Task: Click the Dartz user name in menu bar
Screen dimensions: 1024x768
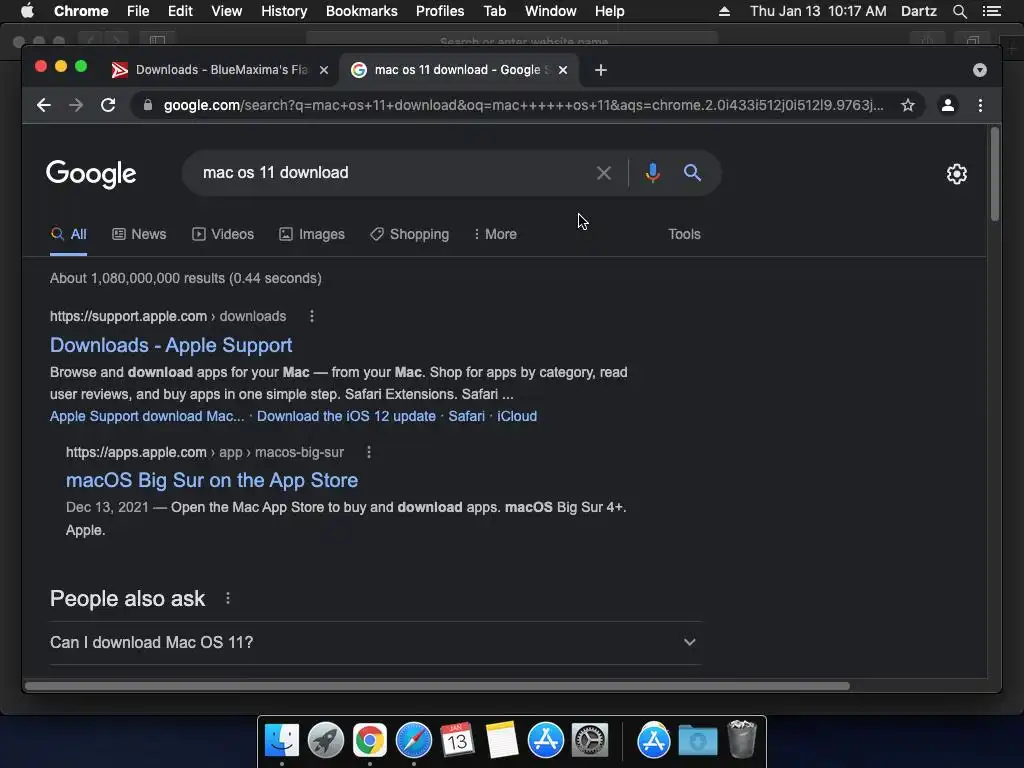Action: click(x=918, y=11)
